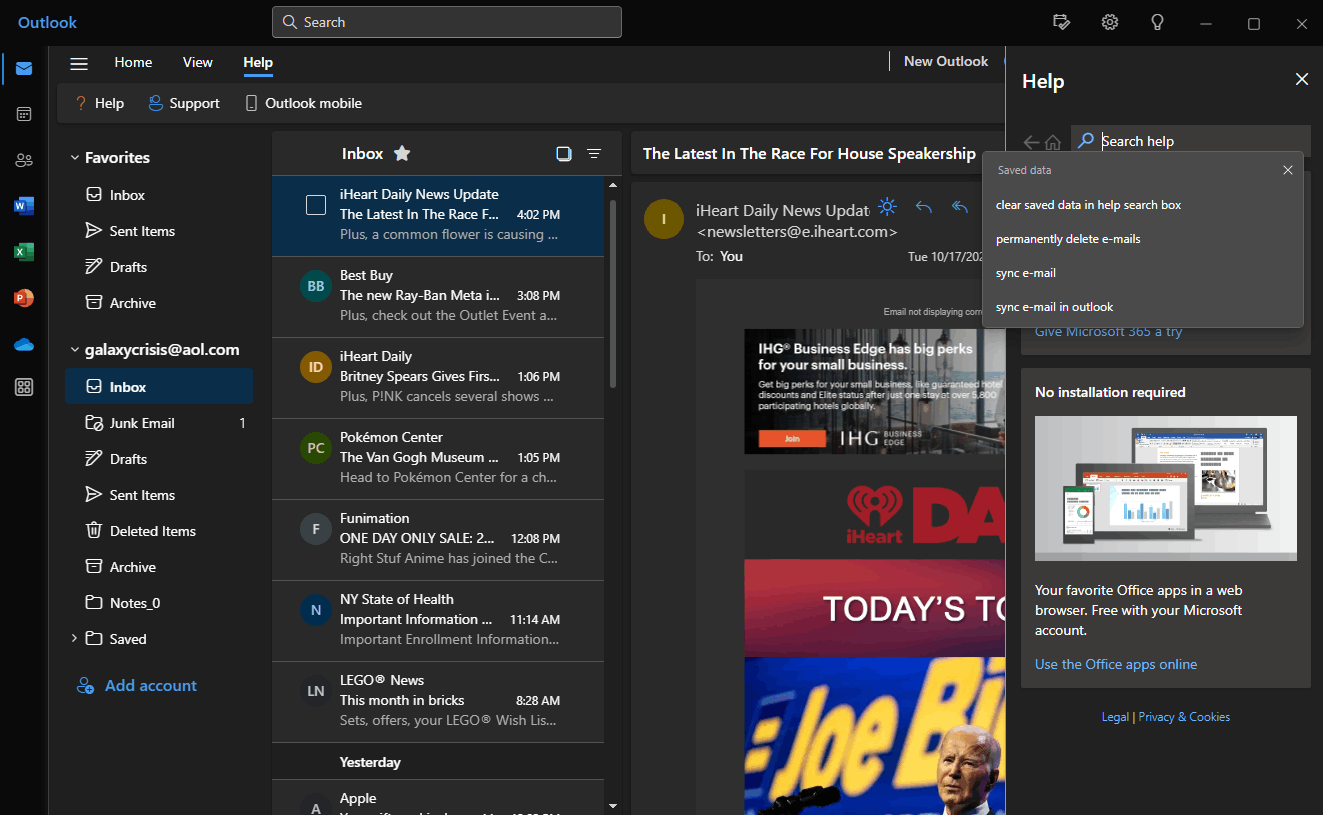The image size is (1323, 815).
Task: Click Outlook mobile in the ribbon
Action: [304, 103]
